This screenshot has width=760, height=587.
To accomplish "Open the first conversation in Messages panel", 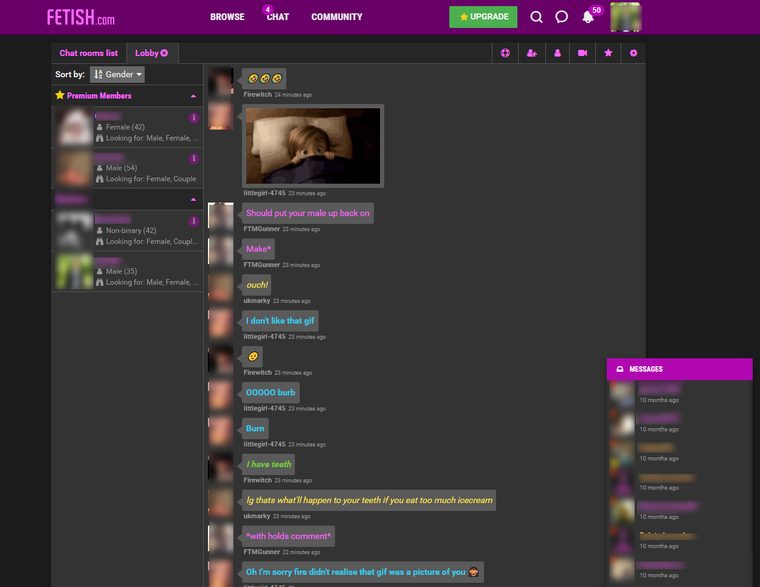I will [679, 394].
